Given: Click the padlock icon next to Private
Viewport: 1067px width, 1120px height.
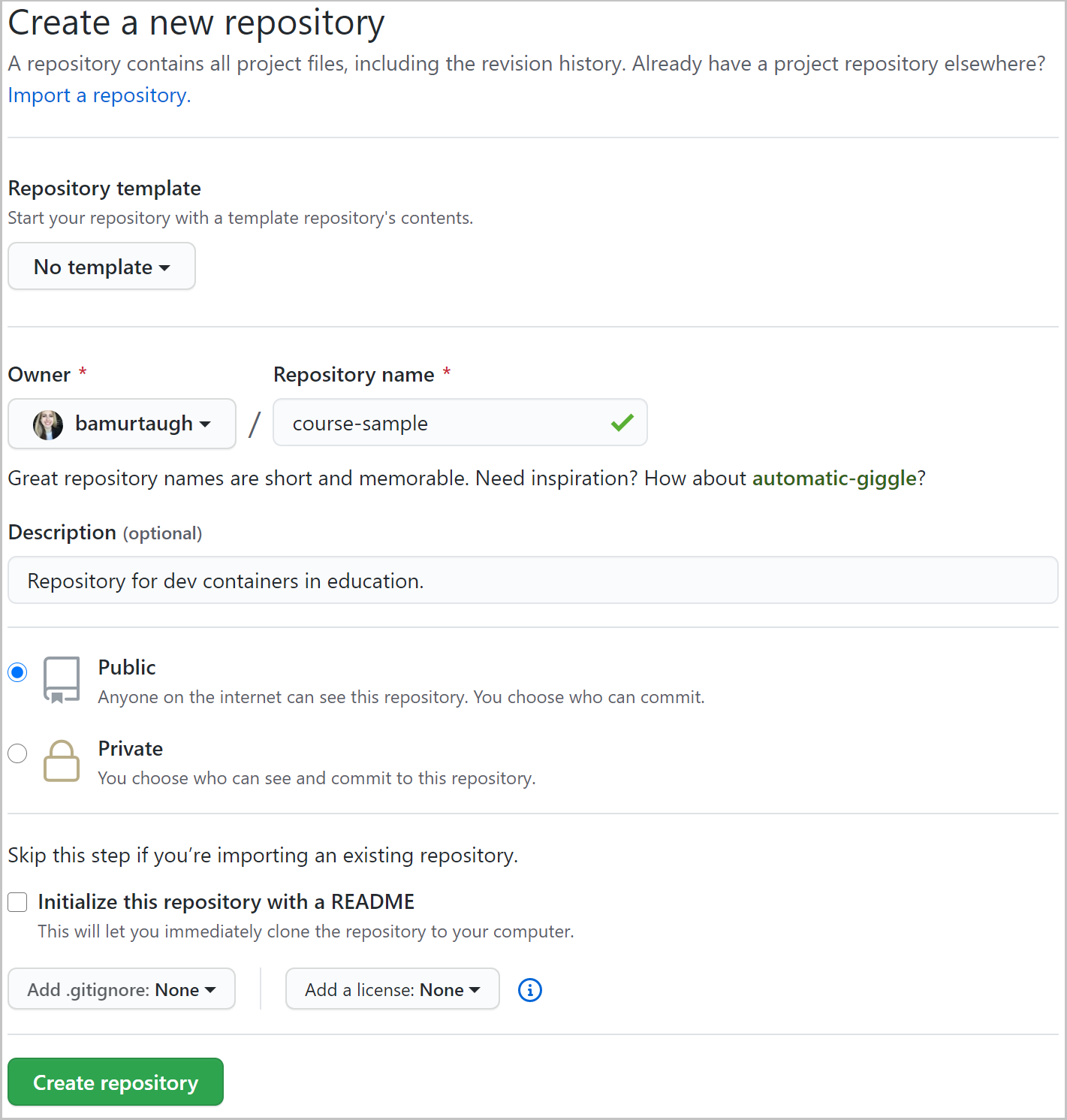Looking at the screenshot, I should [62, 761].
